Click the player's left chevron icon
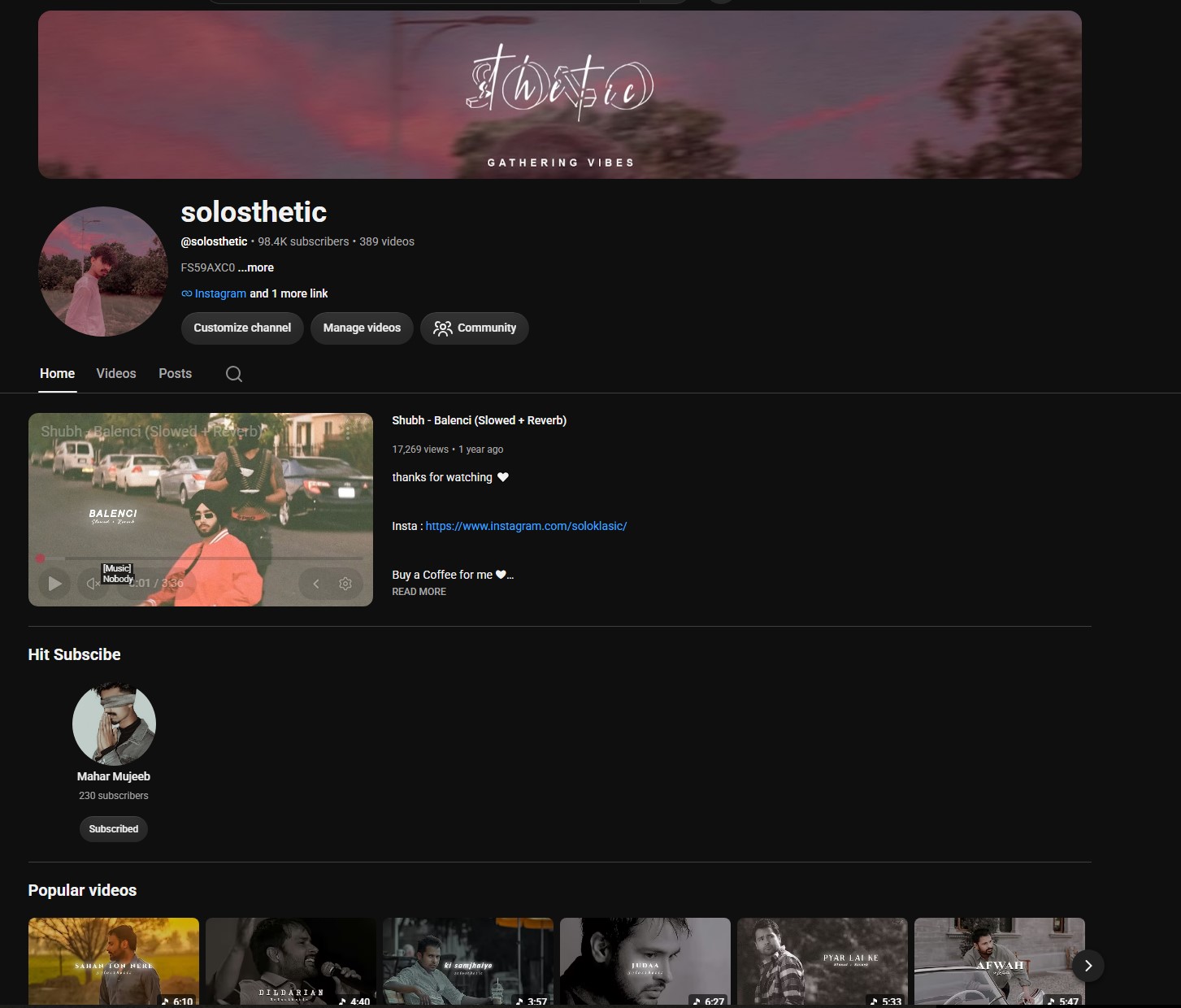The width and height of the screenshot is (1181, 1008). pyautogui.click(x=316, y=584)
